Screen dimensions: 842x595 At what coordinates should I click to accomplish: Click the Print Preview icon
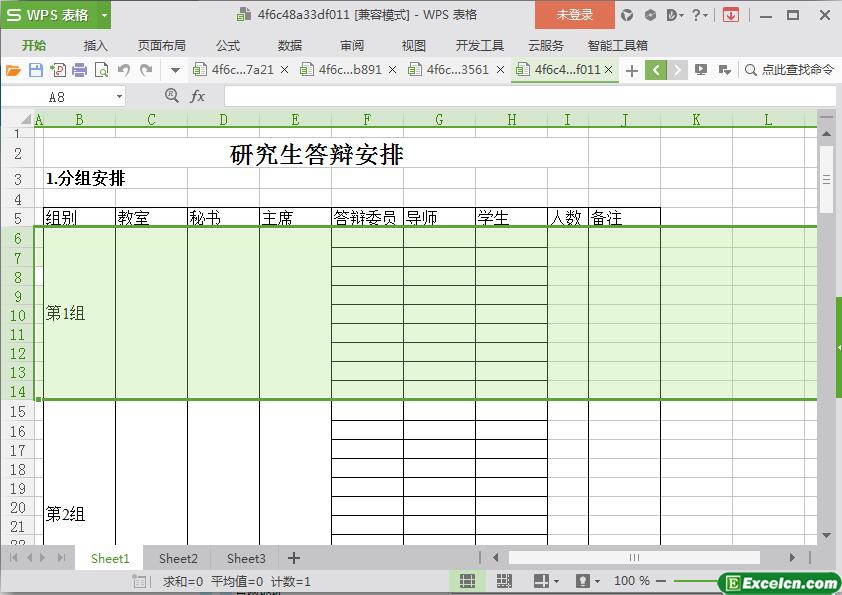click(x=101, y=70)
